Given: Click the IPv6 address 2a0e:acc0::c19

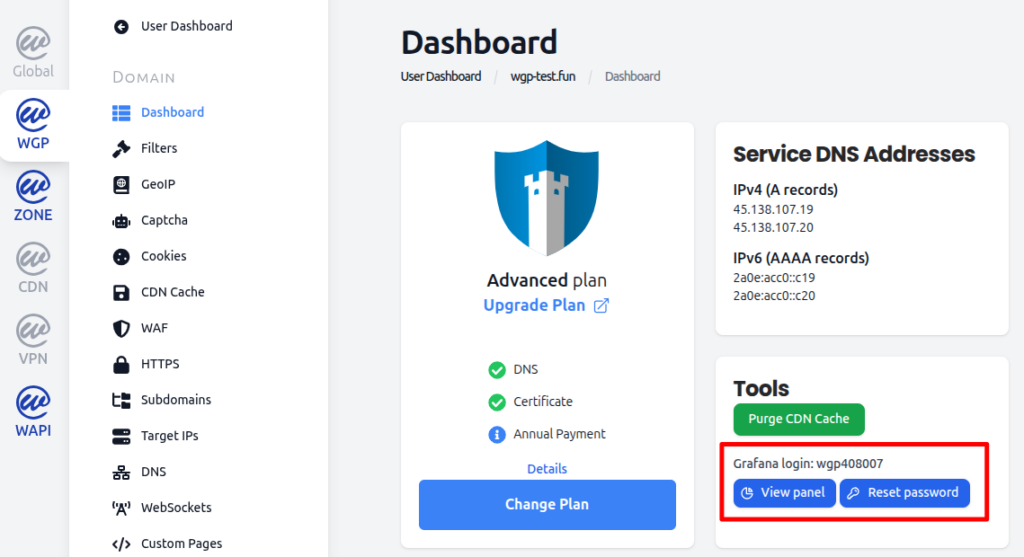Looking at the screenshot, I should click(774, 278).
